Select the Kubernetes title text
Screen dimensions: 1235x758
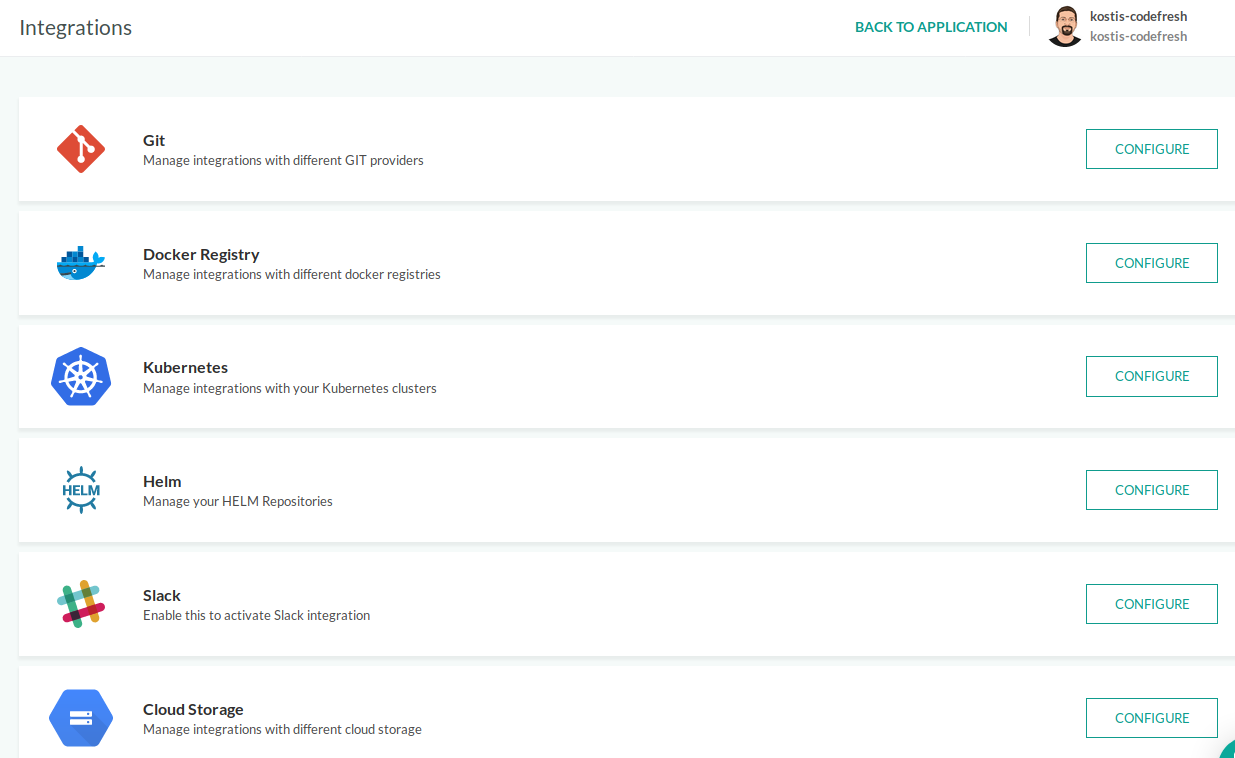pos(185,367)
